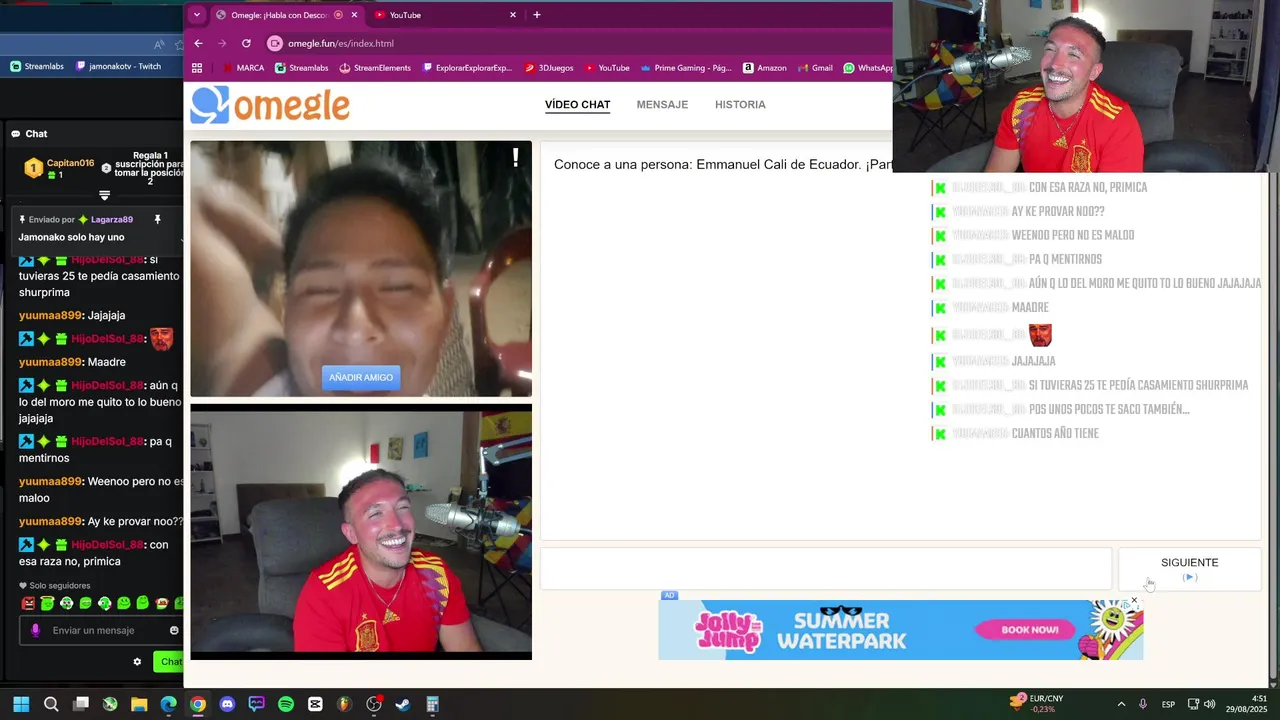The width and height of the screenshot is (1280, 720).
Task: Open the 3DJuegos bookmark
Action: point(549,68)
